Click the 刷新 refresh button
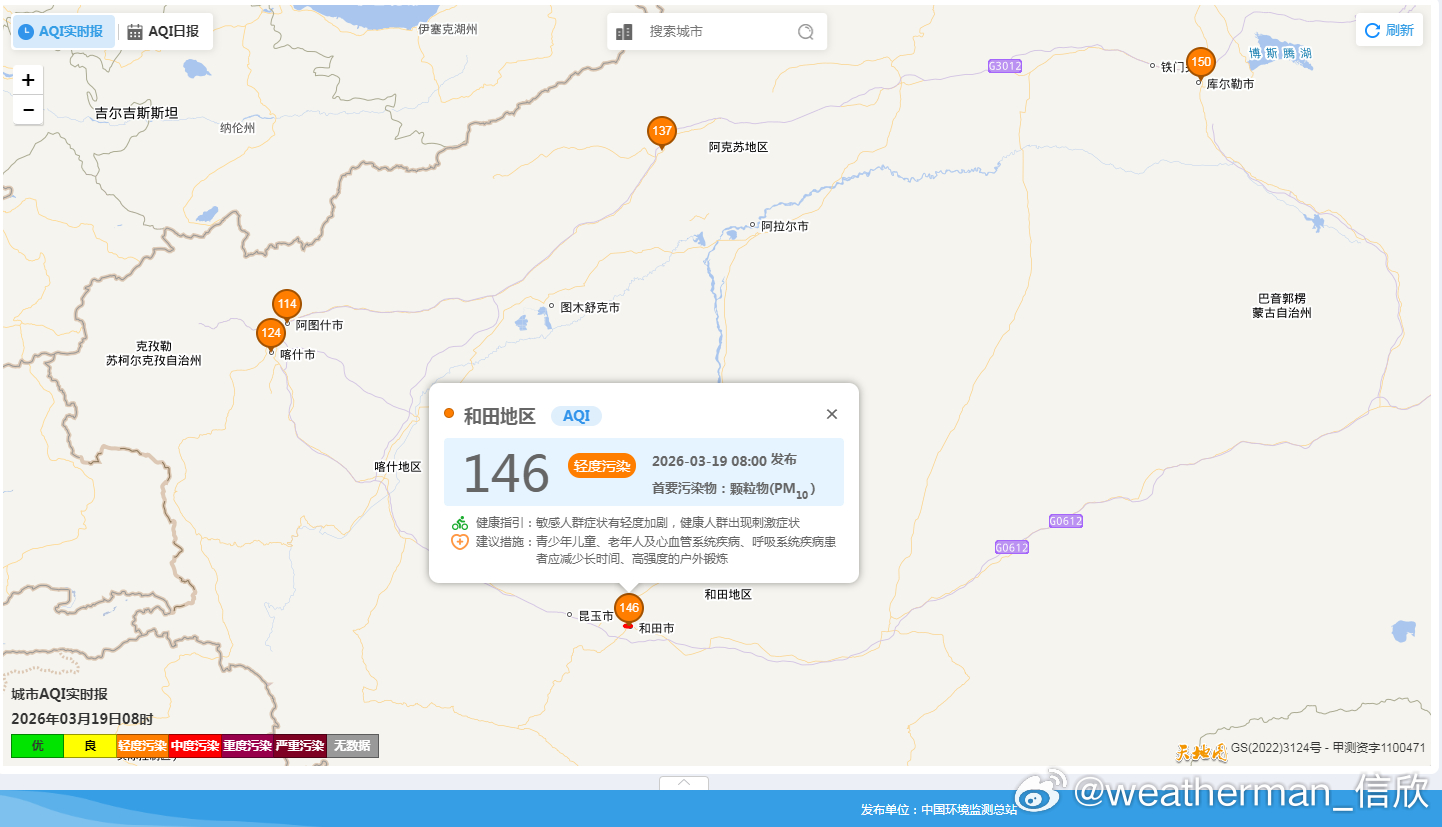 click(1389, 29)
